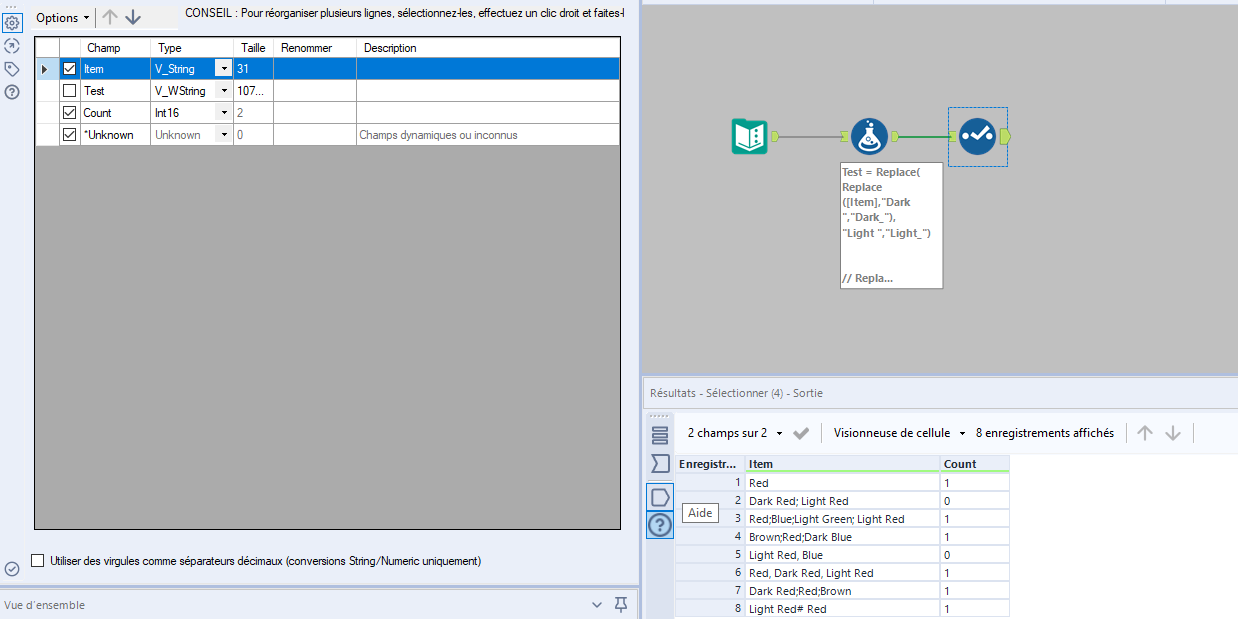Click the Aide button near the results grid
Viewport: 1238px width, 619px height.
(700, 512)
